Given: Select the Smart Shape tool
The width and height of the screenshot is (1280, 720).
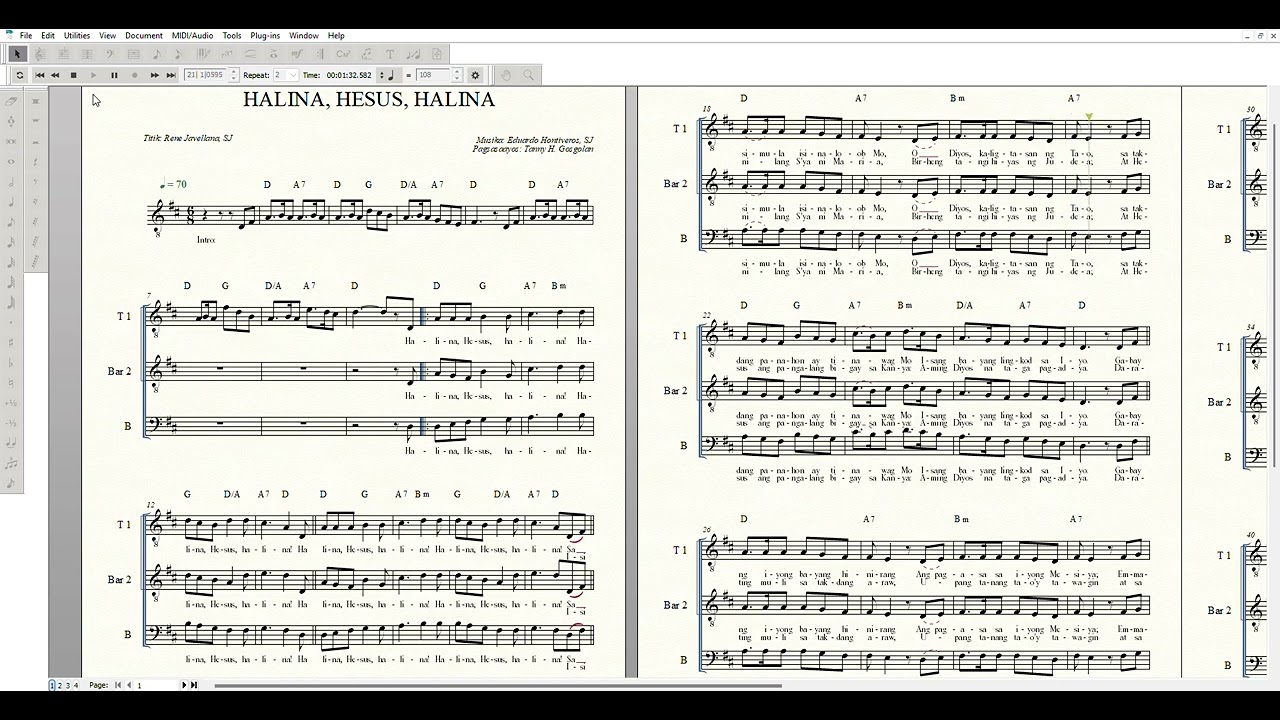Looking at the screenshot, I should point(250,54).
